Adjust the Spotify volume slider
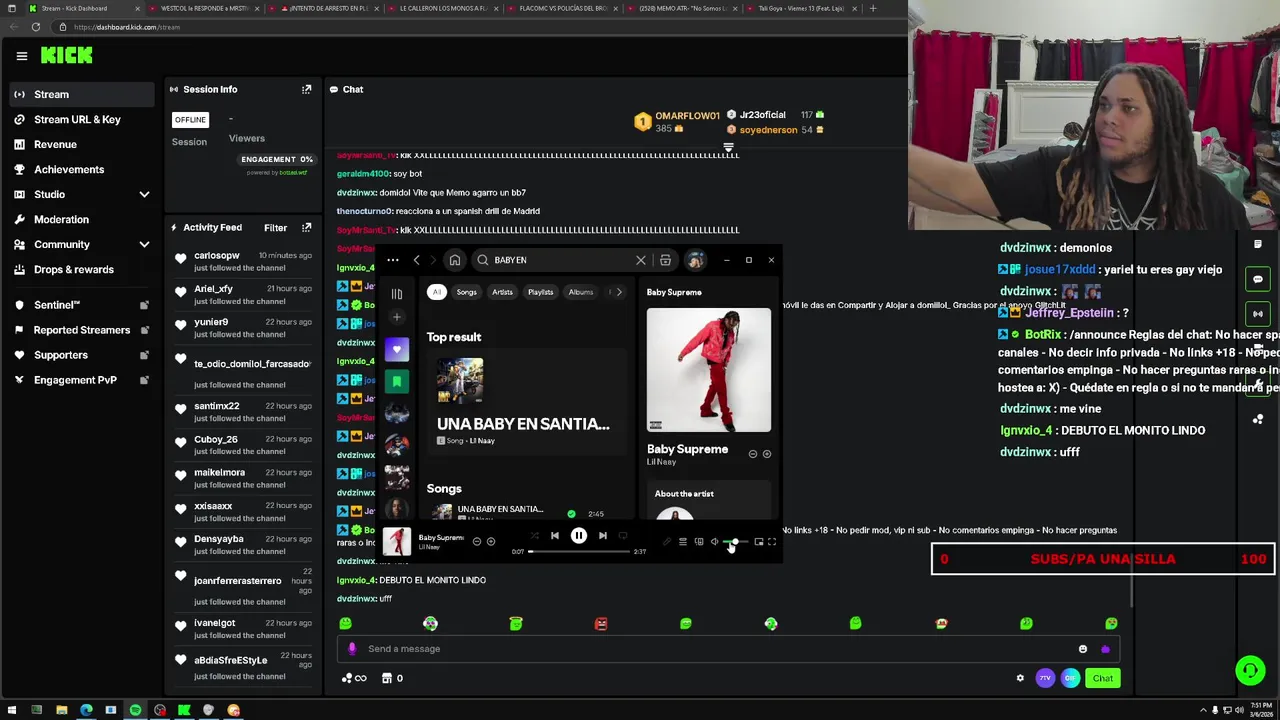This screenshot has width=1280, height=720. [737, 542]
